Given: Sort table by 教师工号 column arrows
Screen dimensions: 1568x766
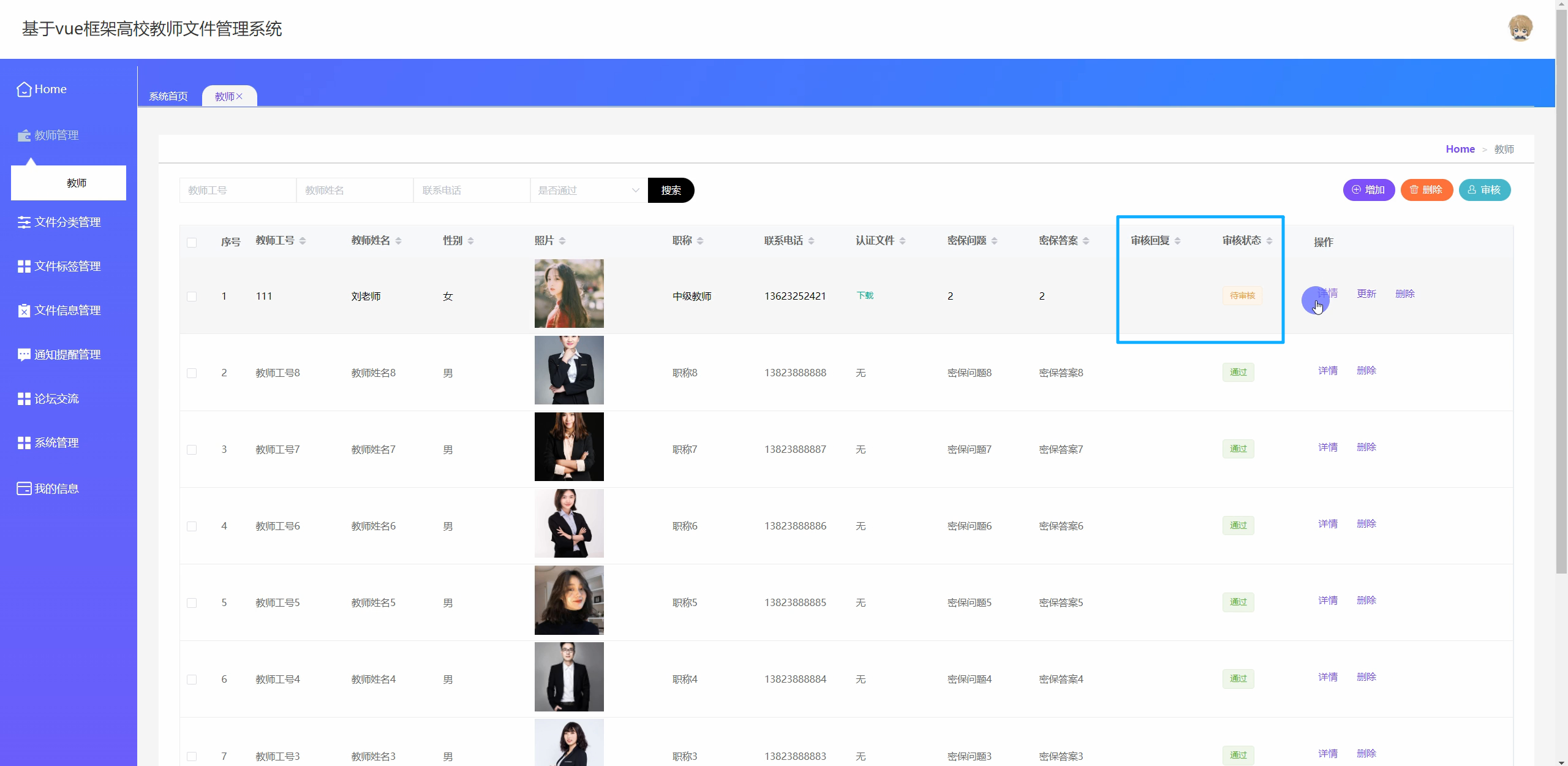Looking at the screenshot, I should pos(303,241).
